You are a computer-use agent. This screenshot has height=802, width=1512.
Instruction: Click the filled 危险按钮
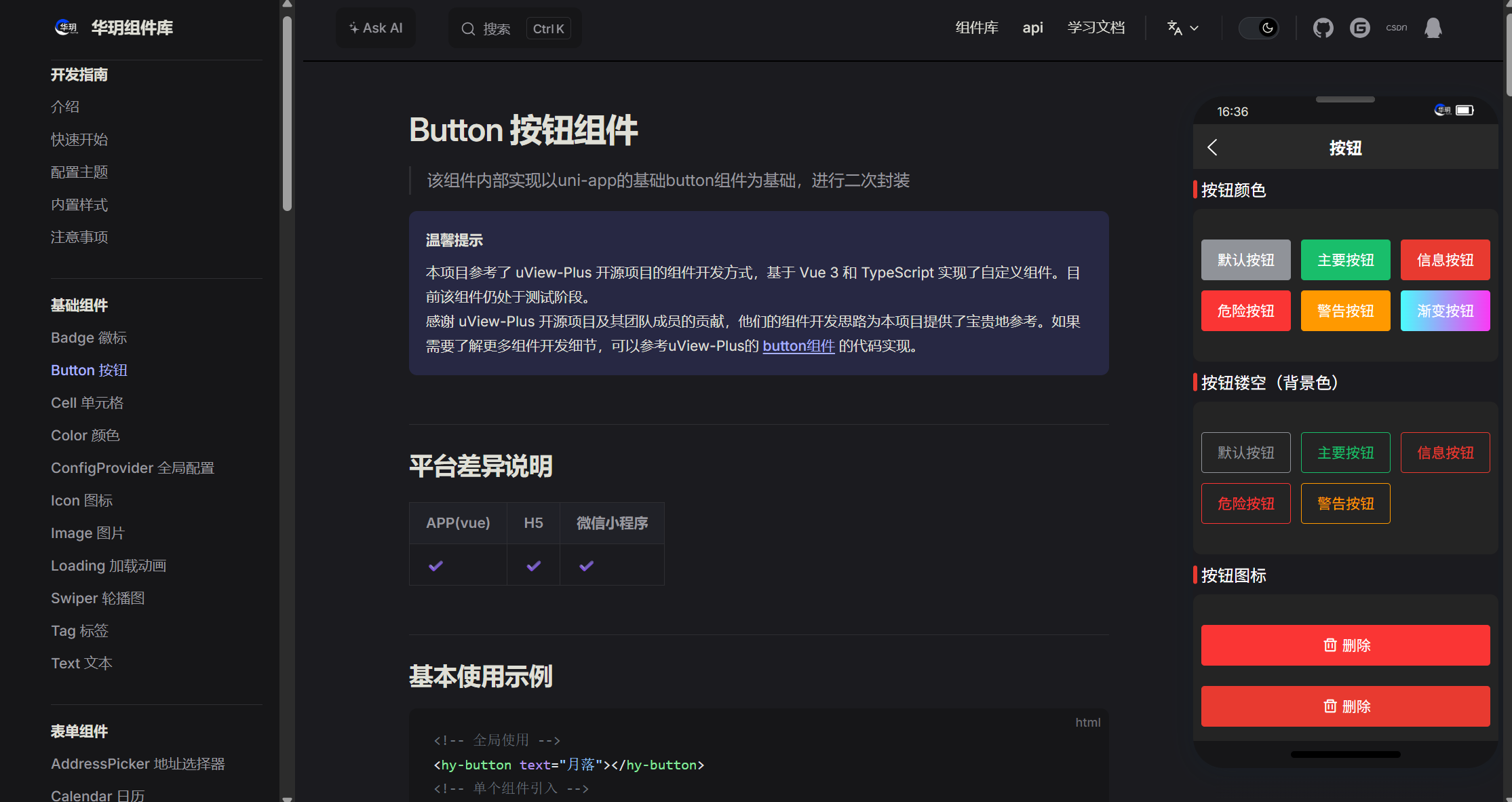[x=1245, y=311]
